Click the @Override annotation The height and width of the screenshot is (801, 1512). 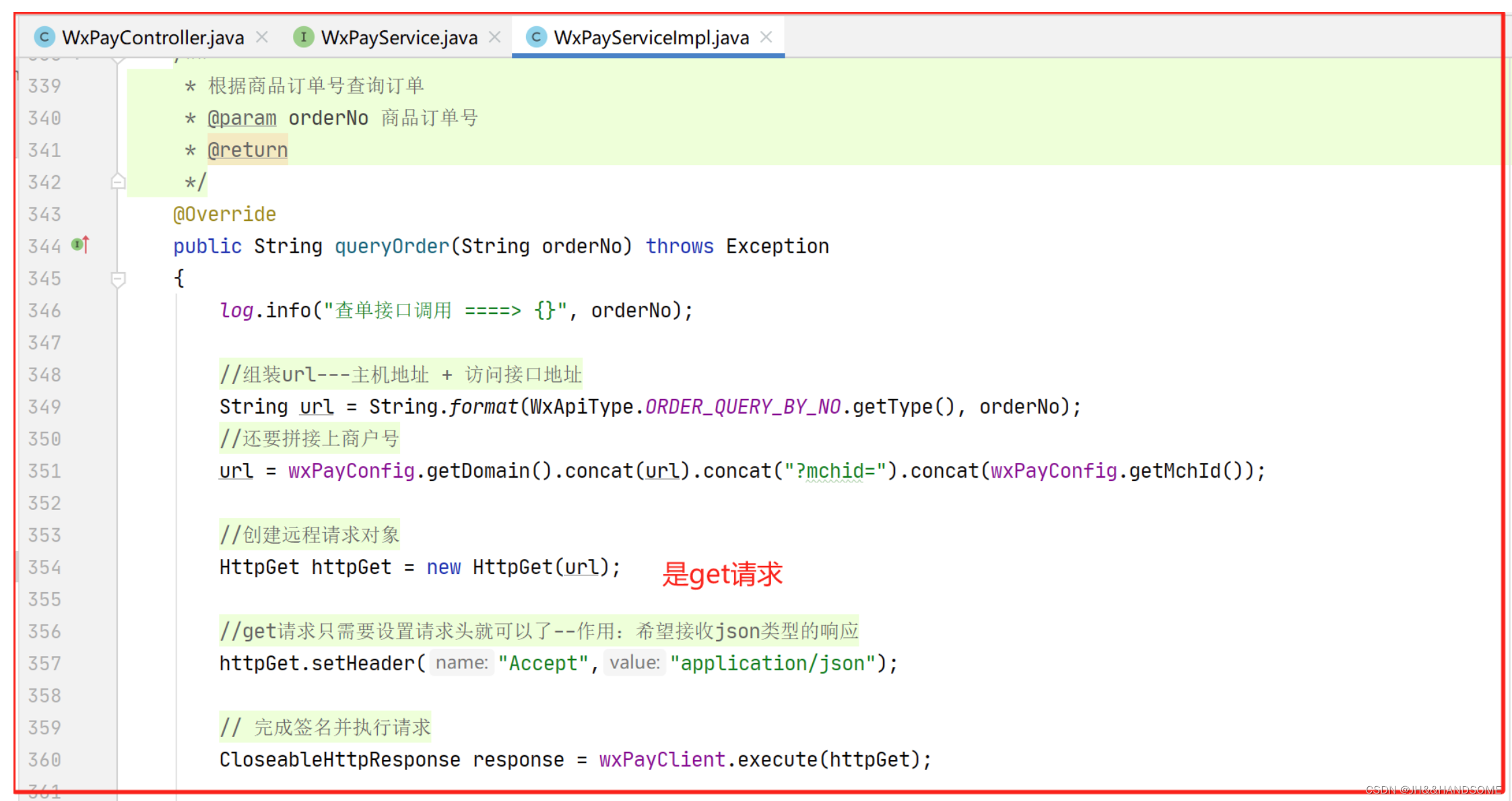click(x=224, y=214)
